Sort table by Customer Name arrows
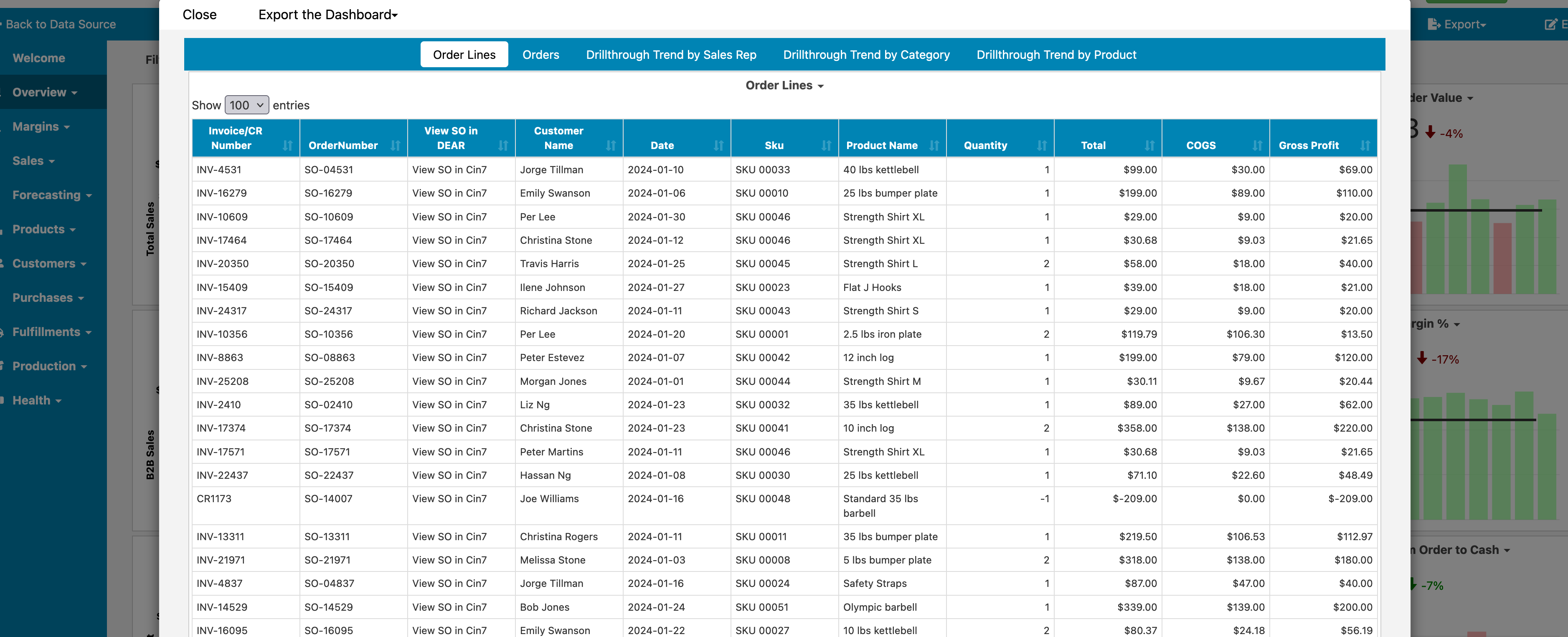Image resolution: width=1568 pixels, height=637 pixels. click(x=611, y=145)
